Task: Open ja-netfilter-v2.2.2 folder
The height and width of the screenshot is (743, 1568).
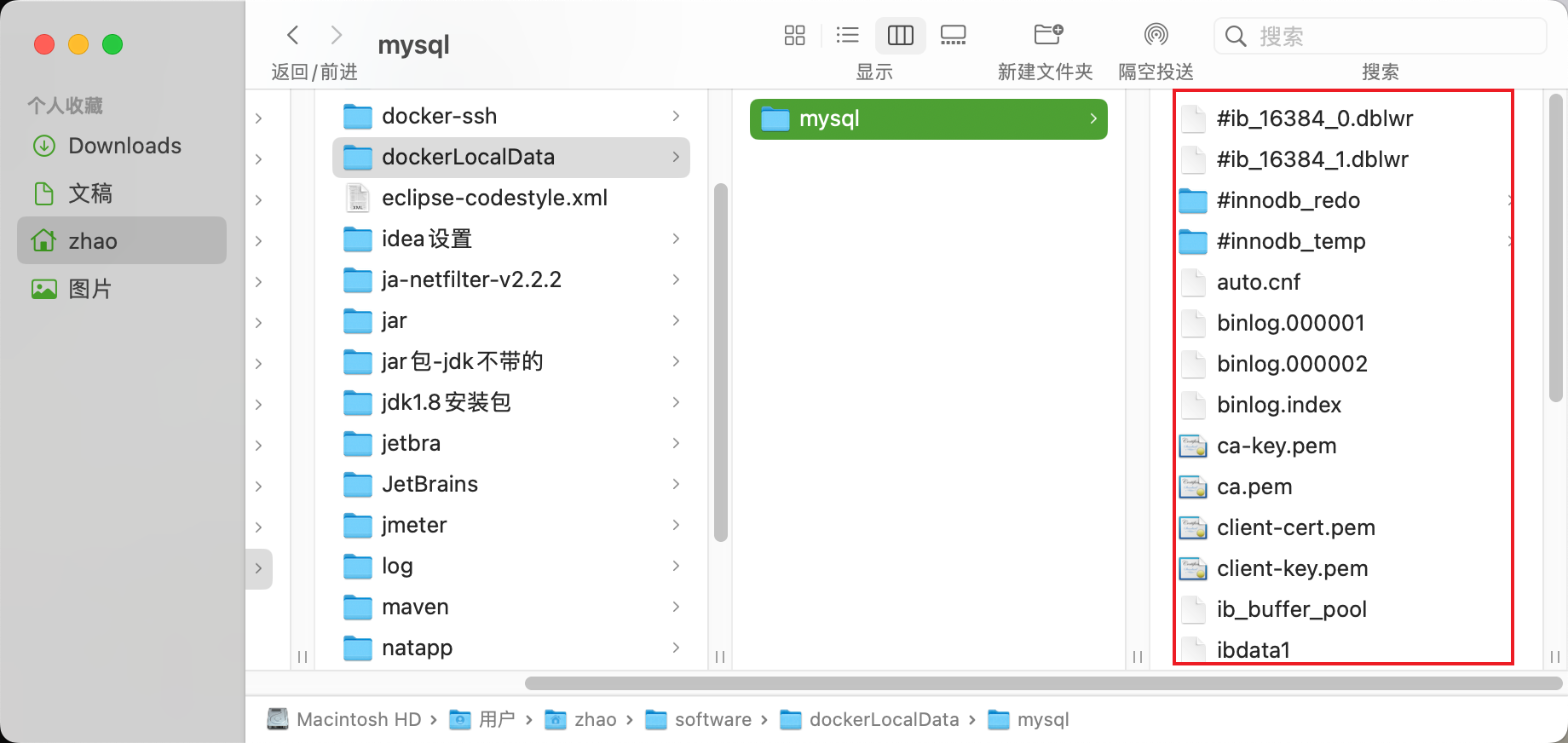Action: point(511,279)
